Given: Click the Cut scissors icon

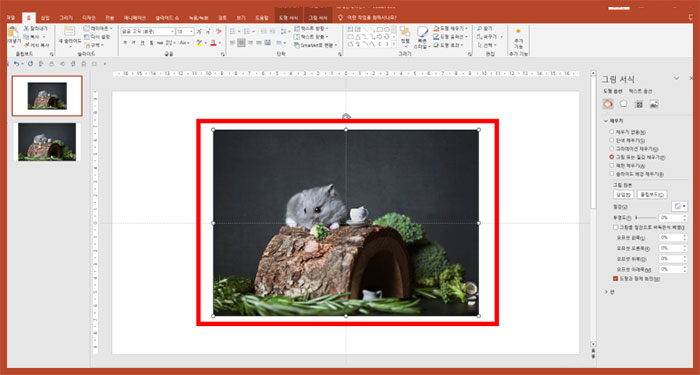Looking at the screenshot, I should (x=26, y=28).
